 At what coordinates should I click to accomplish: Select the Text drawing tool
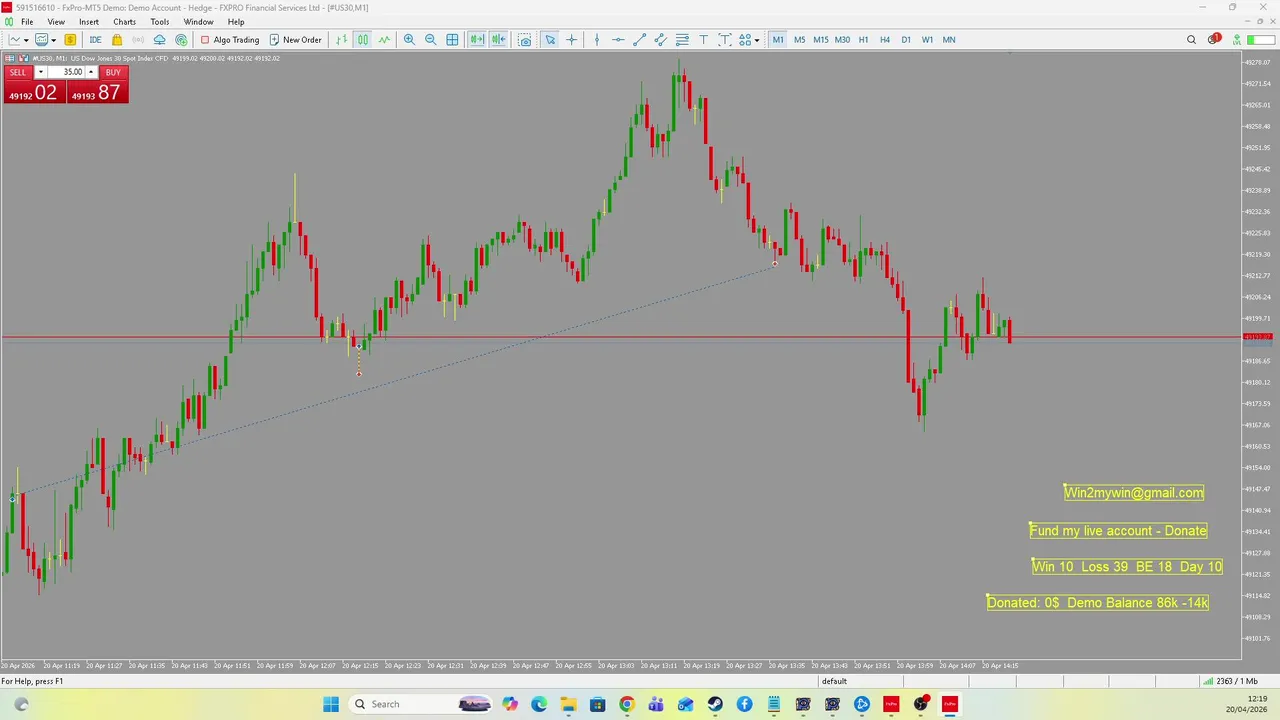click(704, 40)
